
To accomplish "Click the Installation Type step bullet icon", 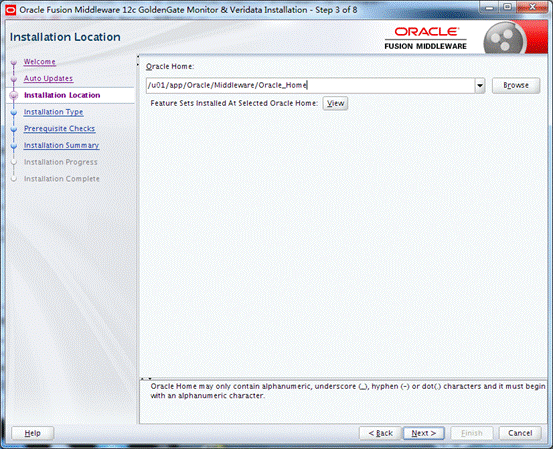I will pos(14,113).
